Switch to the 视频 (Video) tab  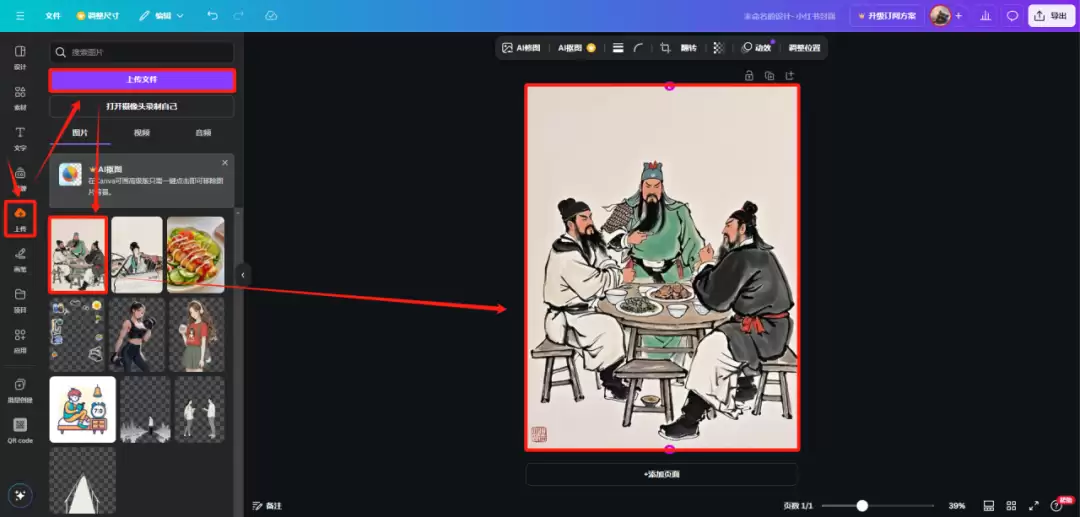(x=142, y=132)
